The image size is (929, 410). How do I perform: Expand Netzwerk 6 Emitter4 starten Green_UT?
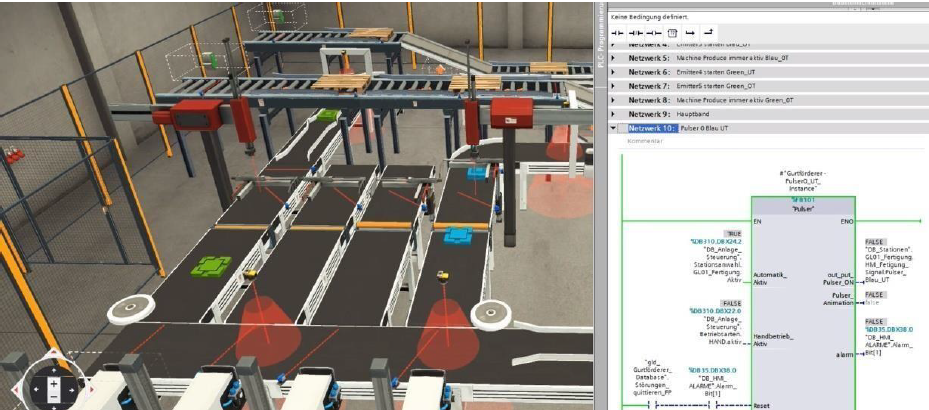(613, 72)
